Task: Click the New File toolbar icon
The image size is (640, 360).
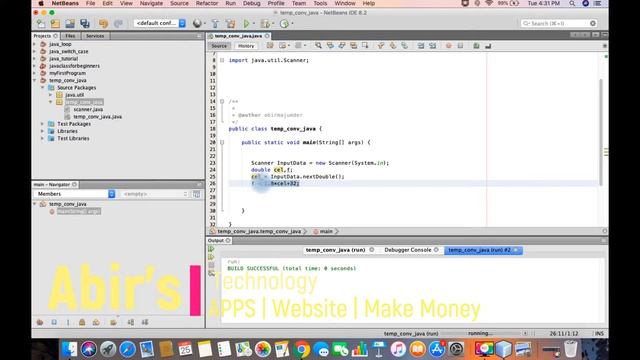Action: pos(41,24)
